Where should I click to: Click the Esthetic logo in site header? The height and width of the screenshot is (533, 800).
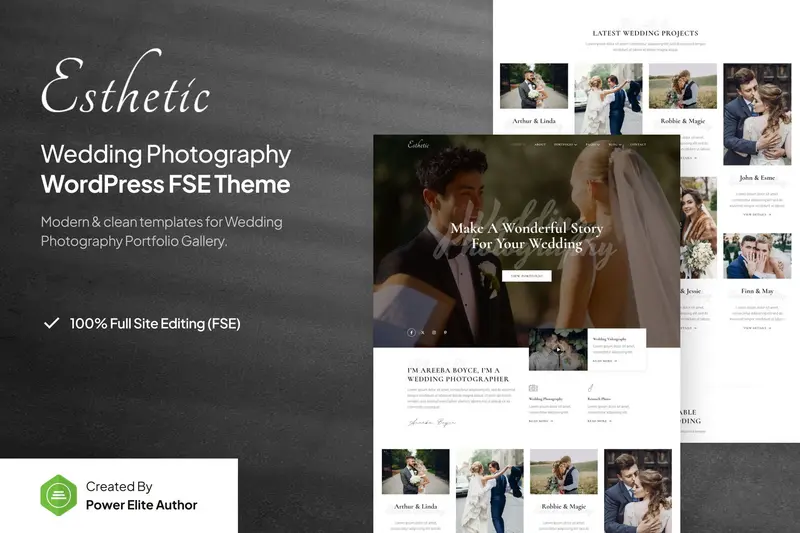pyautogui.click(x=418, y=144)
